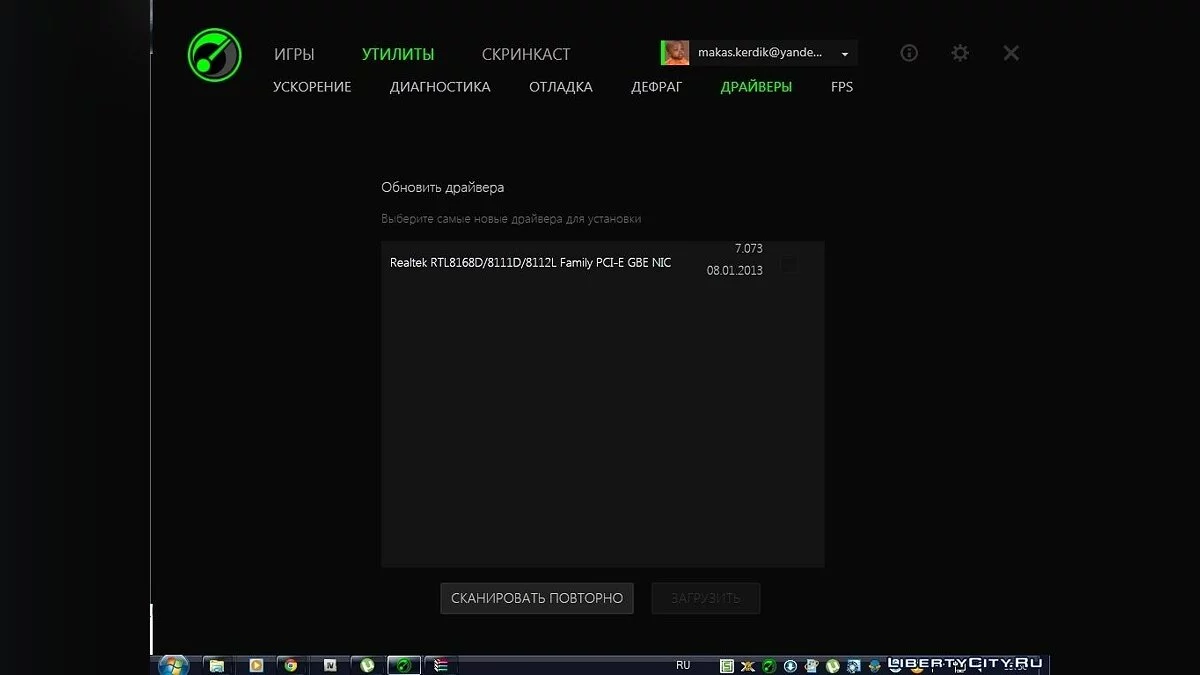Open the FPS section
Screen dimensions: 1200x675
[841, 87]
